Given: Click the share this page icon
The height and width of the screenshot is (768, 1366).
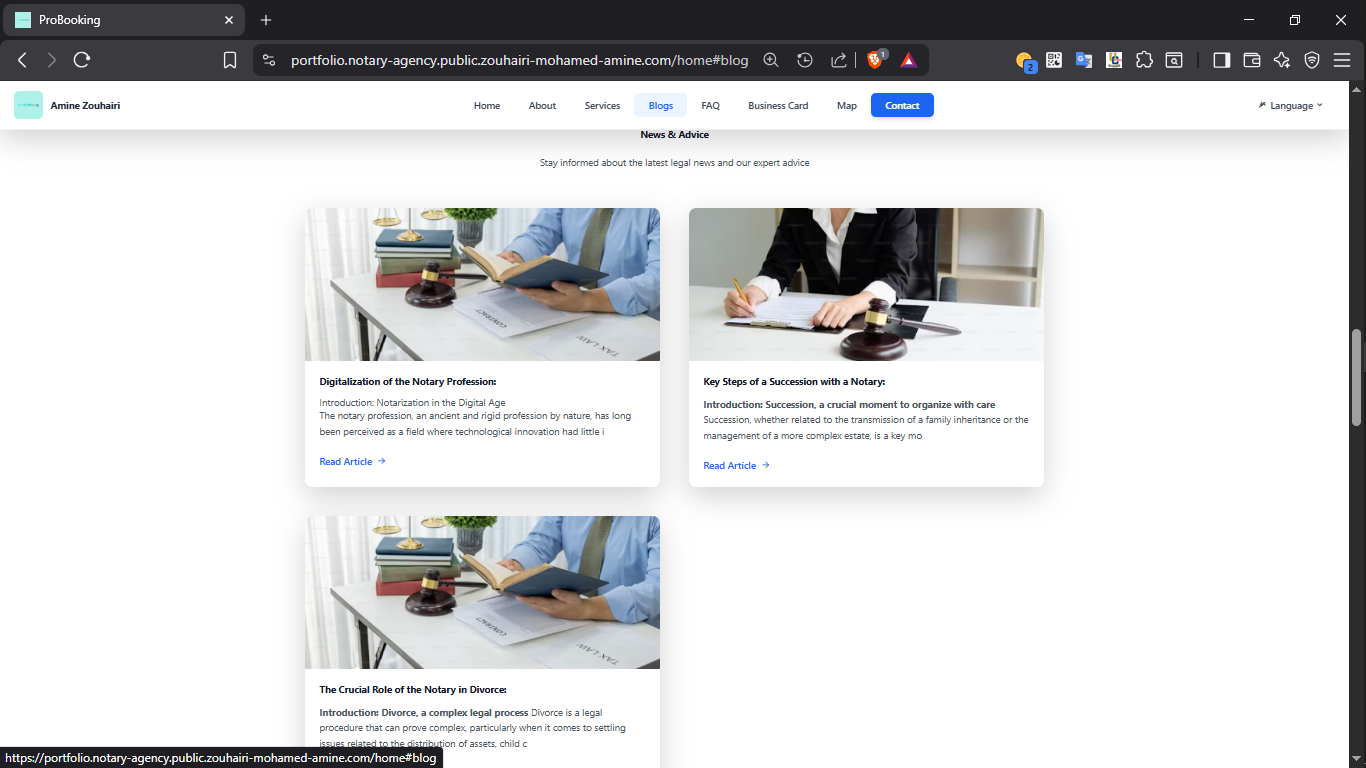Looking at the screenshot, I should tap(838, 60).
